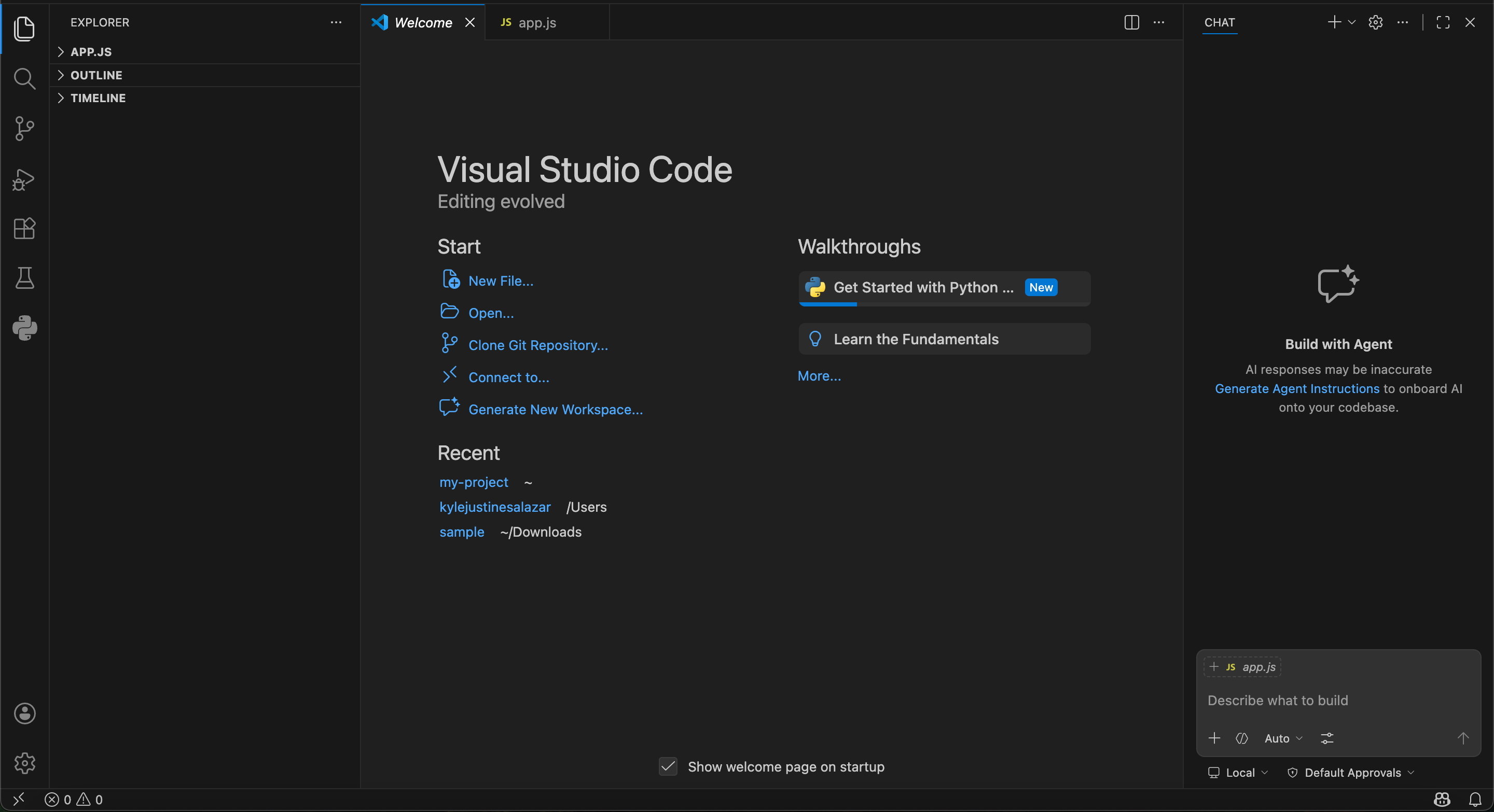Click Generate Agent Instructions link
Image resolution: width=1494 pixels, height=812 pixels.
pyautogui.click(x=1297, y=388)
